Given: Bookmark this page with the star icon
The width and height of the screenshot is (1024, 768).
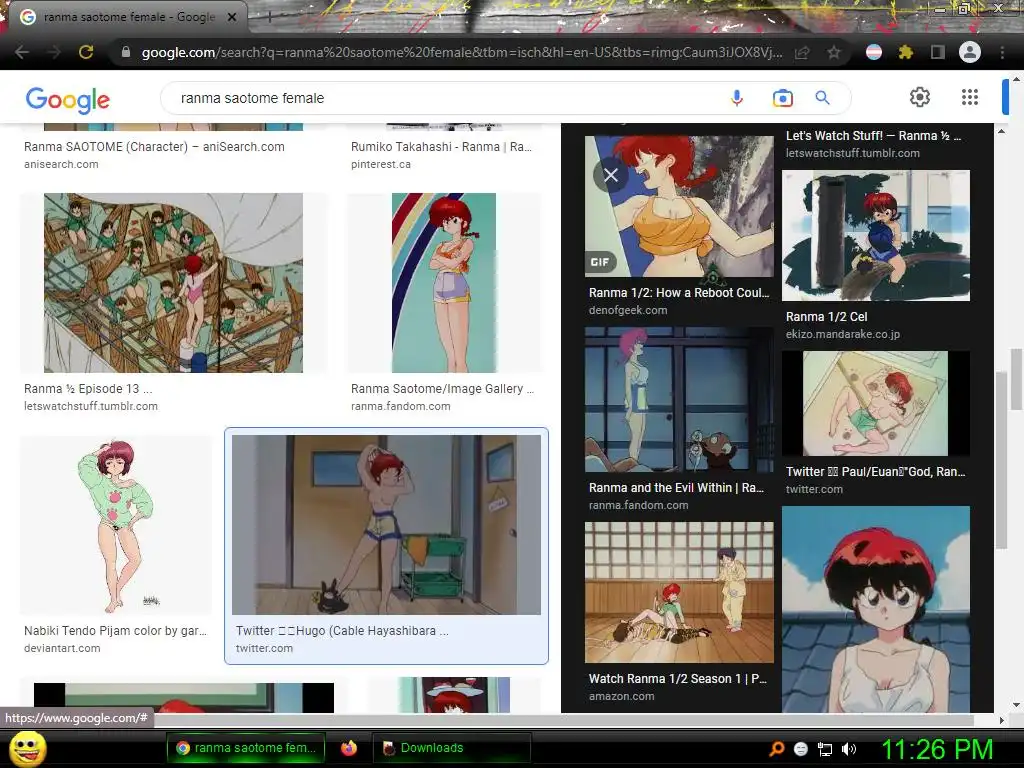Looking at the screenshot, I should (x=833, y=52).
